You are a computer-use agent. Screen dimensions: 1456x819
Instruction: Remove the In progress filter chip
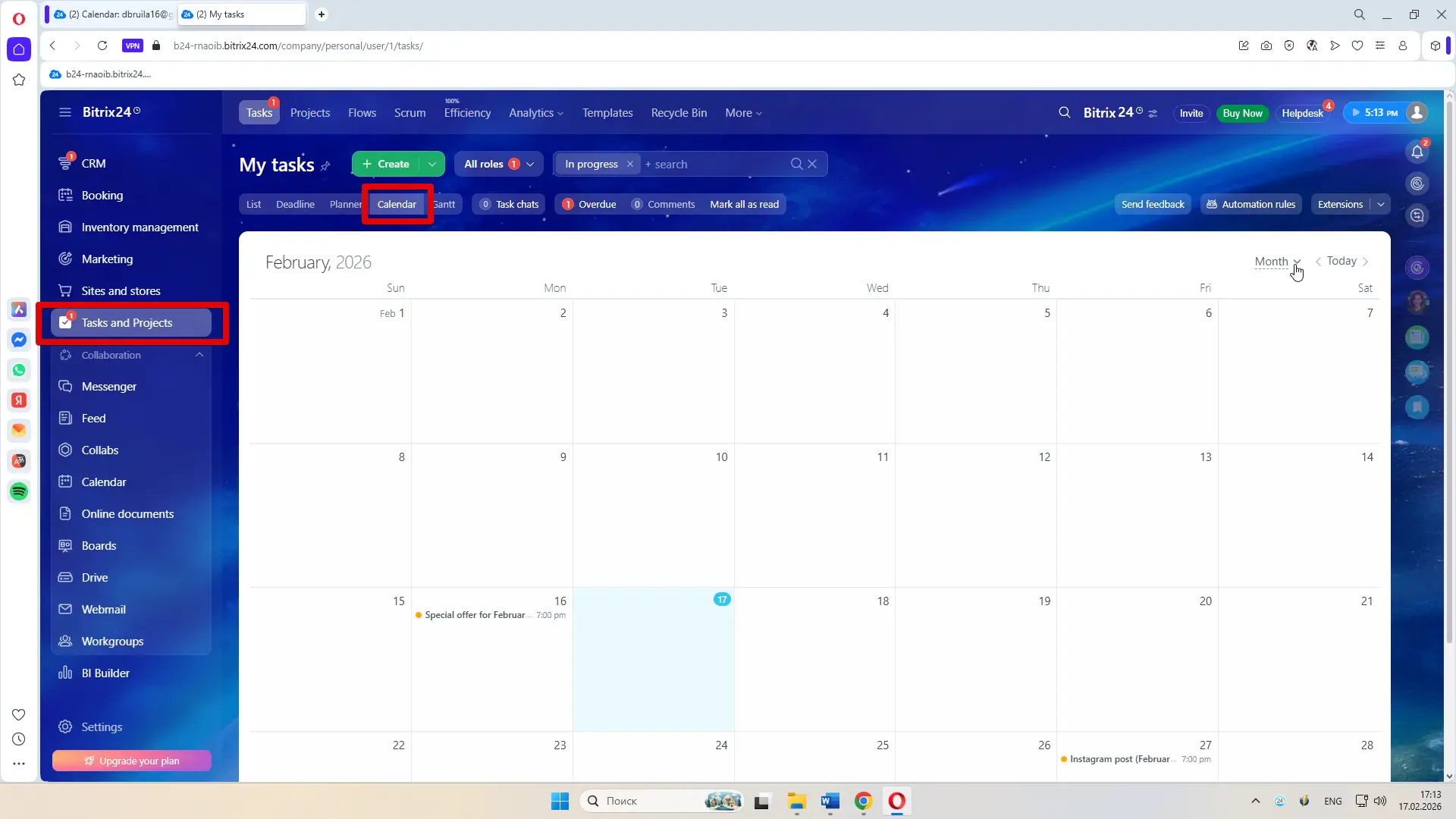629,164
